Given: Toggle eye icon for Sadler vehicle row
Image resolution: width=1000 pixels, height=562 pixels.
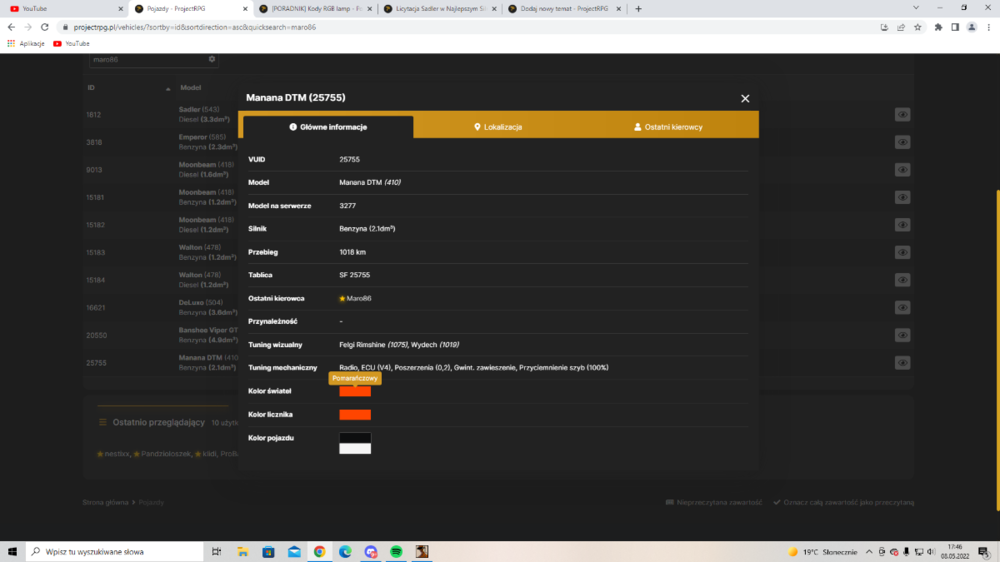Looking at the screenshot, I should (x=902, y=115).
